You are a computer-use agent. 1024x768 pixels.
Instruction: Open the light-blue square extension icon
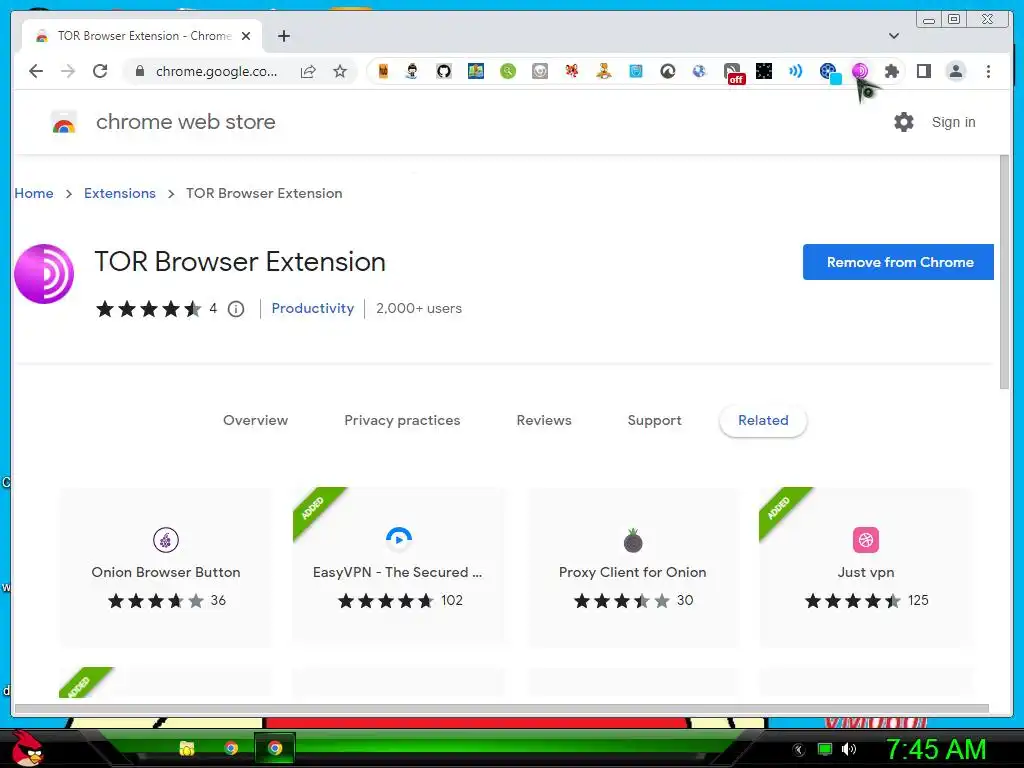(636, 71)
